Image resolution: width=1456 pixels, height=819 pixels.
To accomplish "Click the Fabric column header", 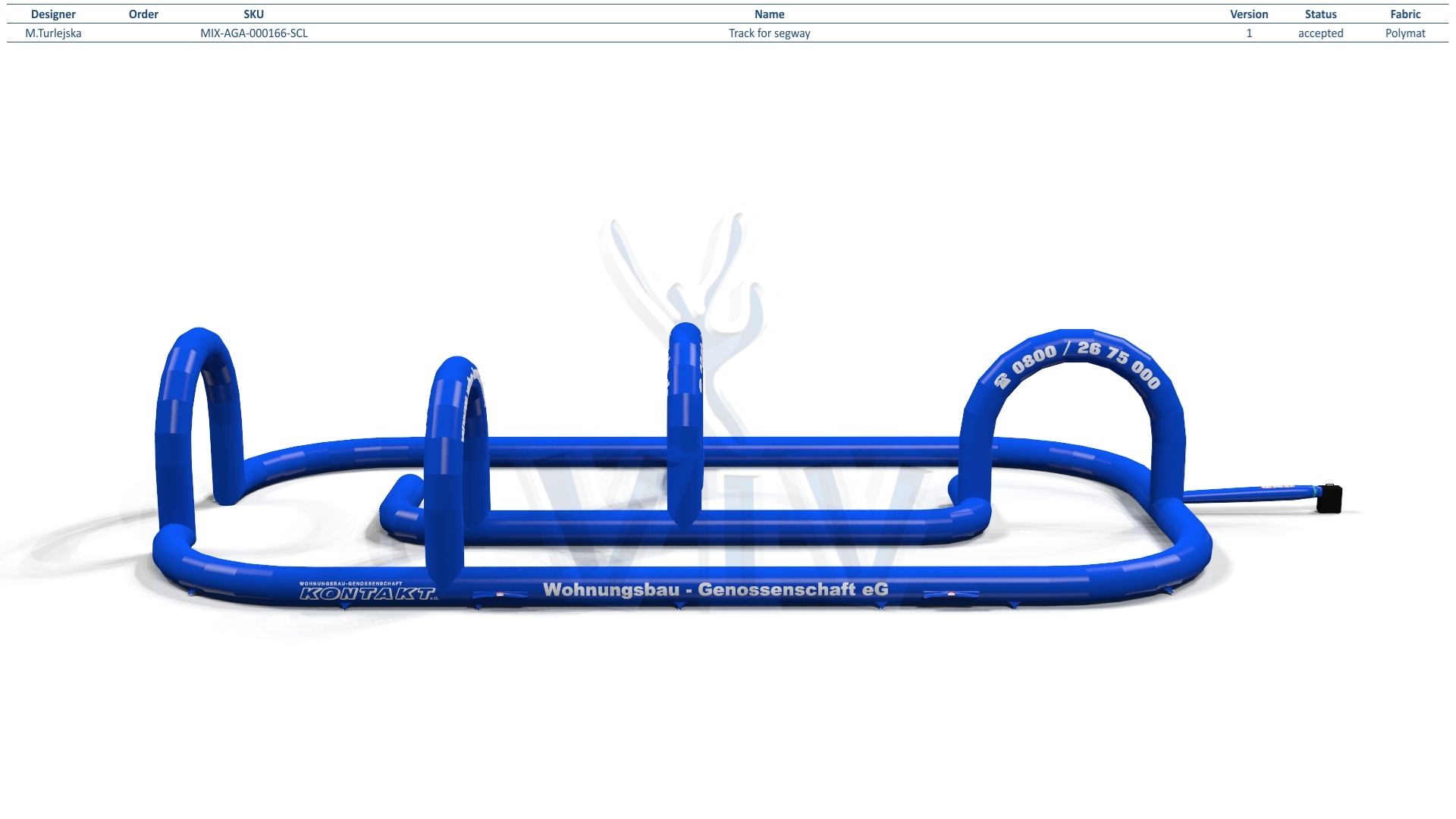I will 1405,14.
